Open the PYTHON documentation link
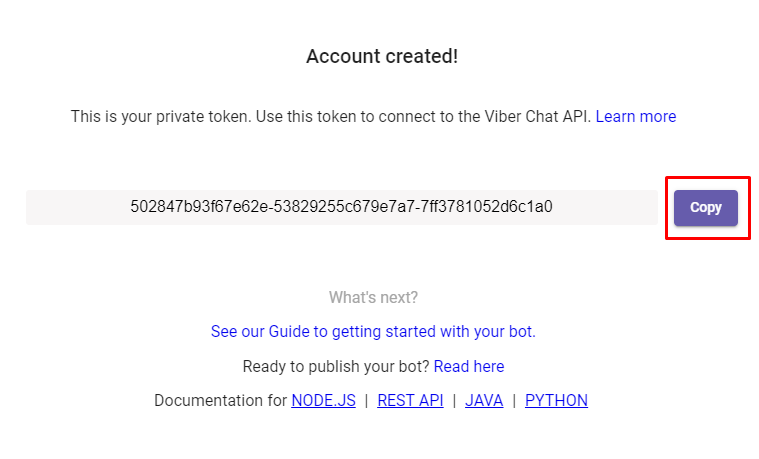 556,401
